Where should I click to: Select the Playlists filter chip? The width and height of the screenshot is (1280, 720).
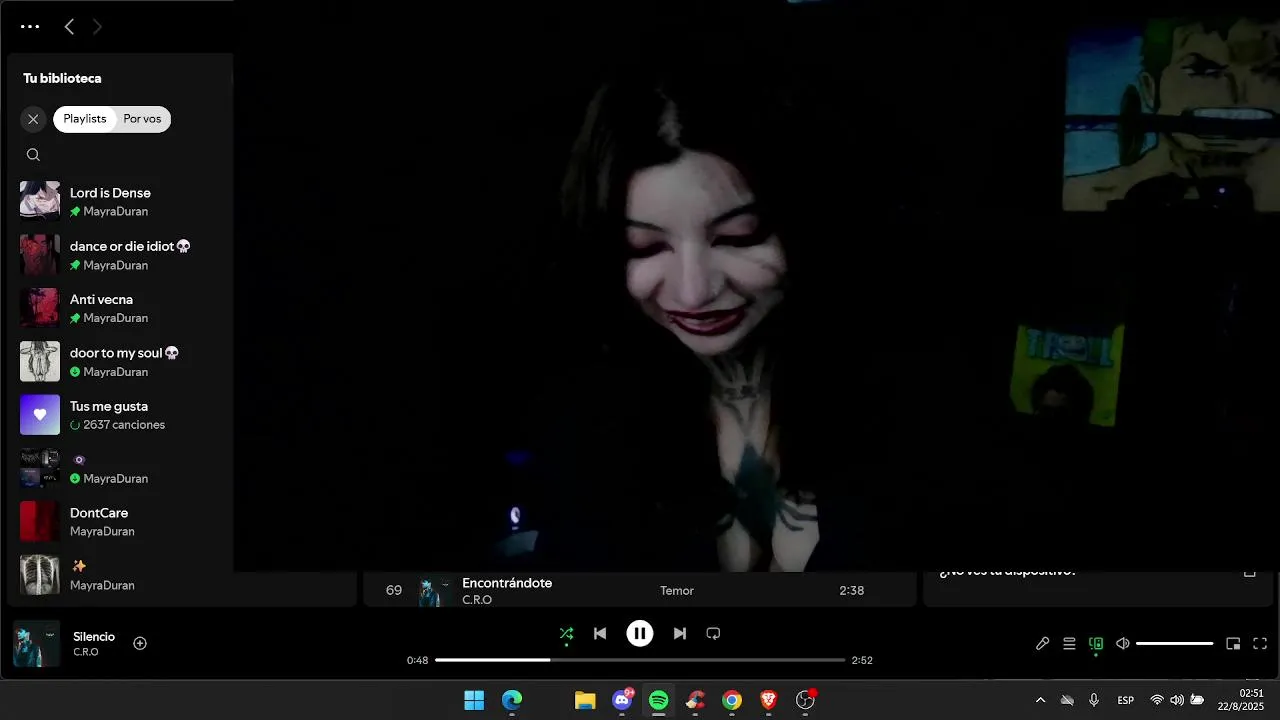pyautogui.click(x=85, y=119)
